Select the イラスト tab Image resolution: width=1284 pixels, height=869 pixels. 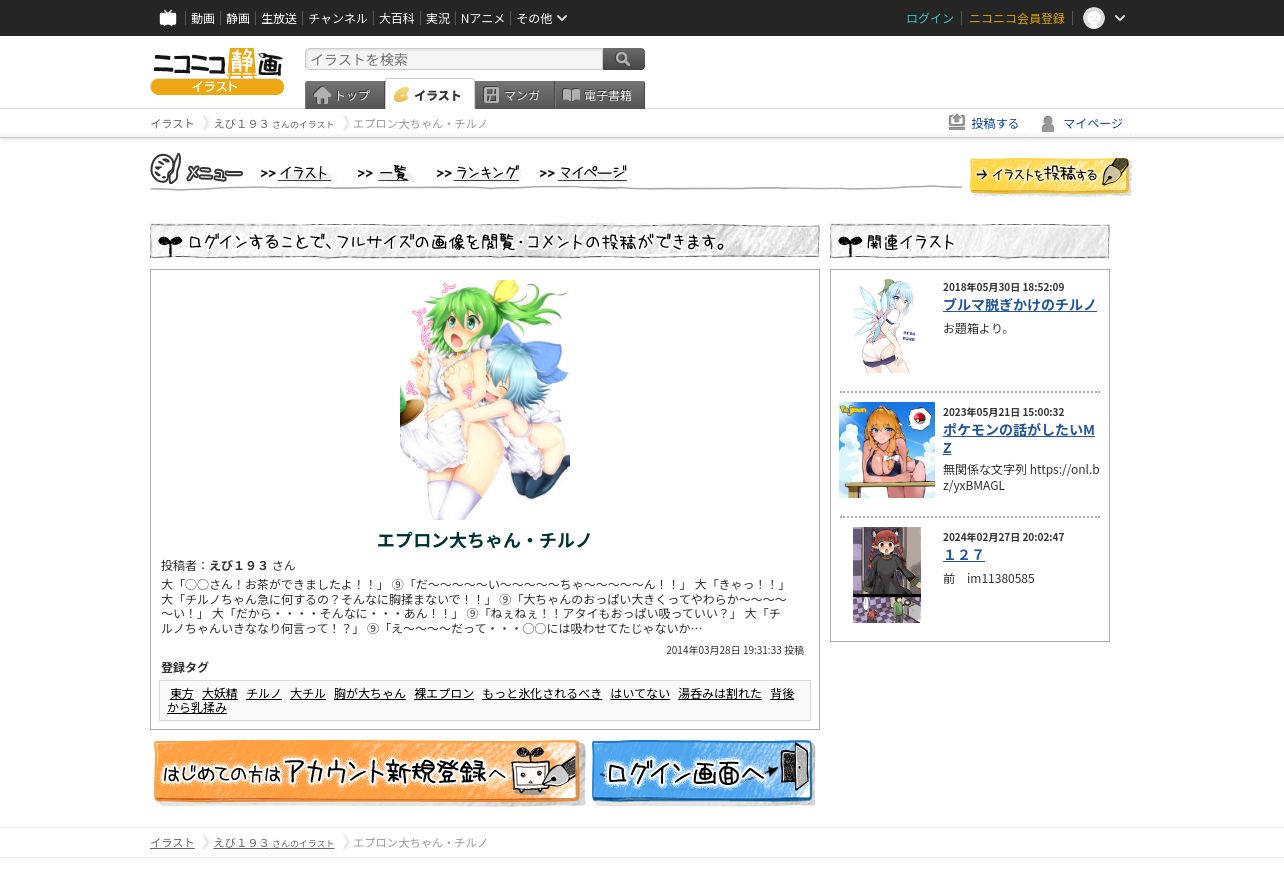coord(430,95)
